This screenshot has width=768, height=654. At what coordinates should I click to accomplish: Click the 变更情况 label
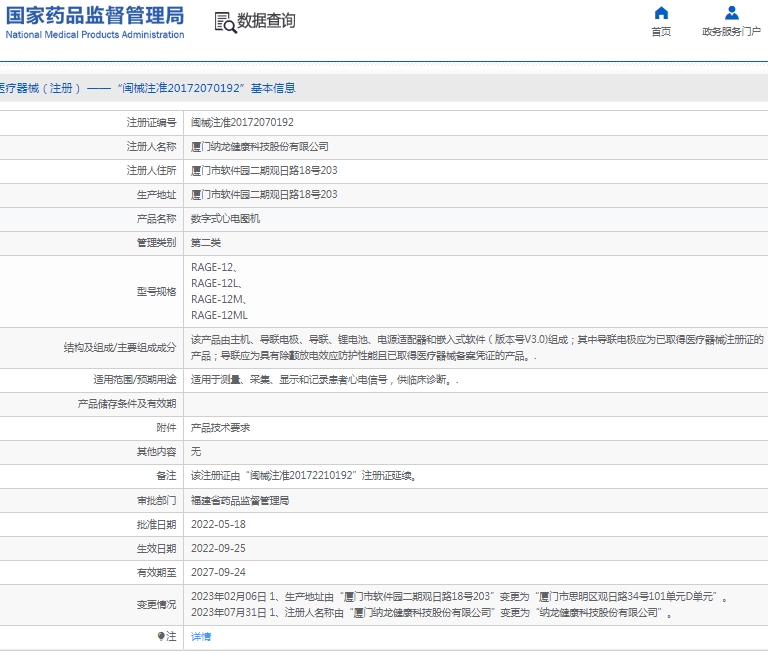(x=156, y=605)
